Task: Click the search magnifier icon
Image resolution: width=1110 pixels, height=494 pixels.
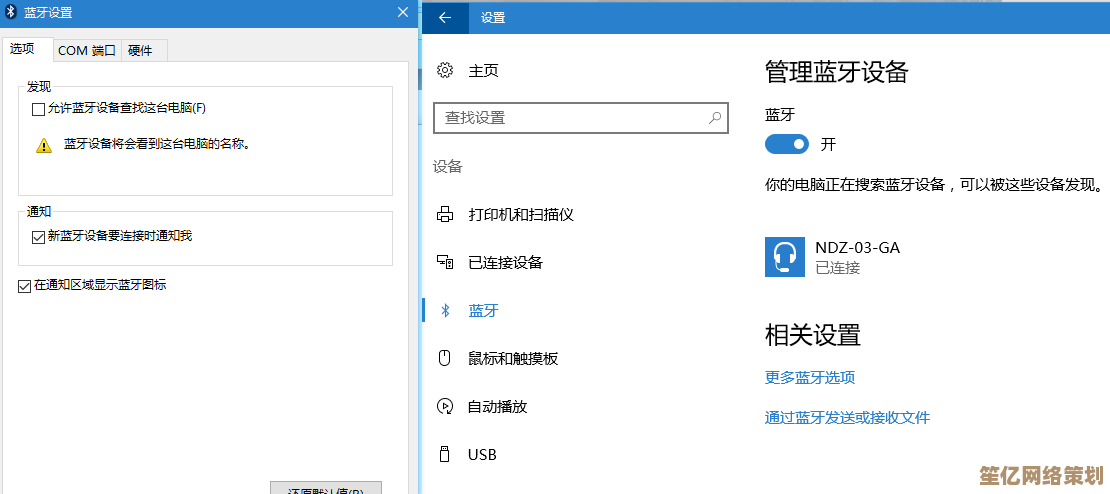Action: point(715,118)
